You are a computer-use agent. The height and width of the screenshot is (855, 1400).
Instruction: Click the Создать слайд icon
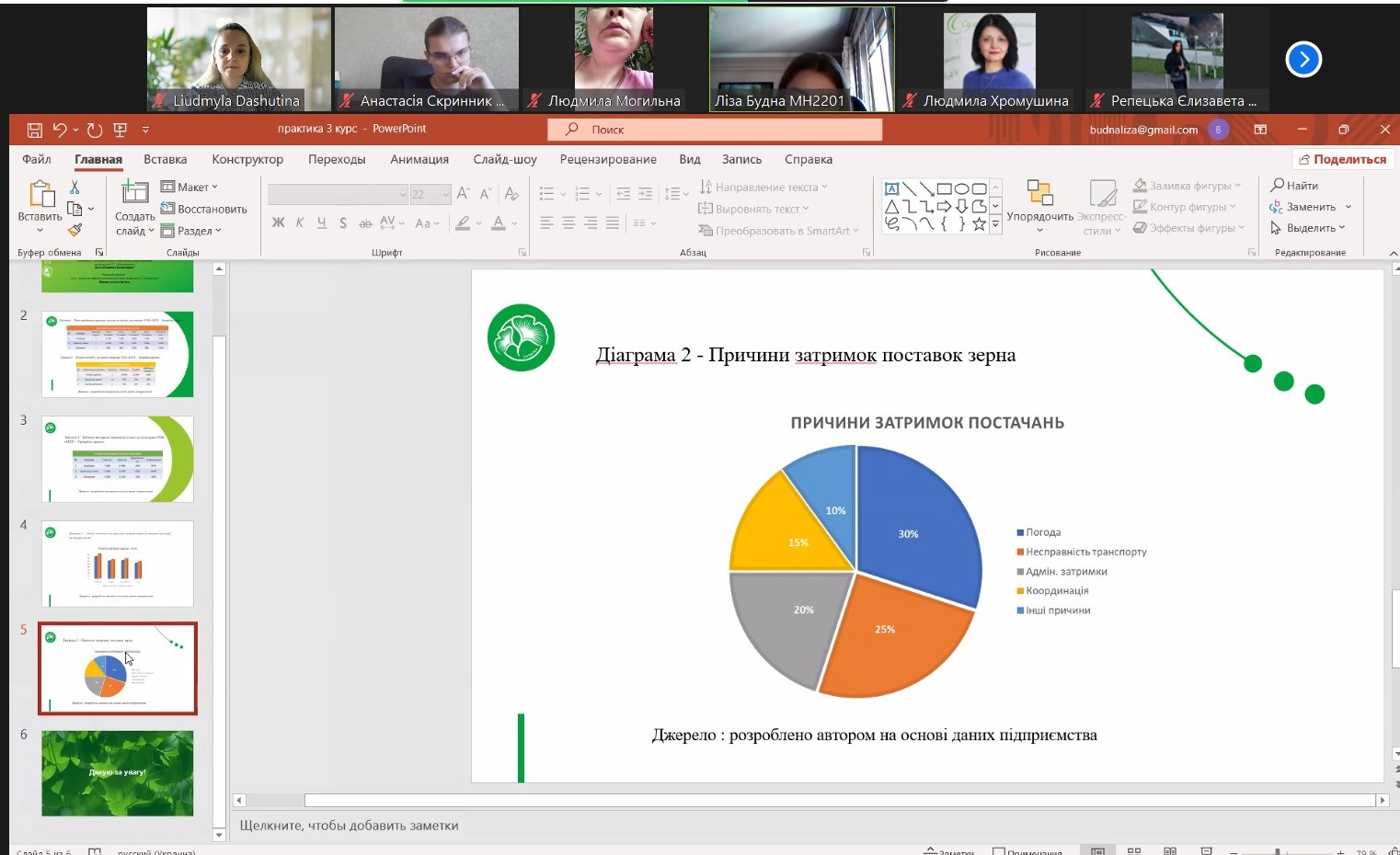pyautogui.click(x=134, y=192)
